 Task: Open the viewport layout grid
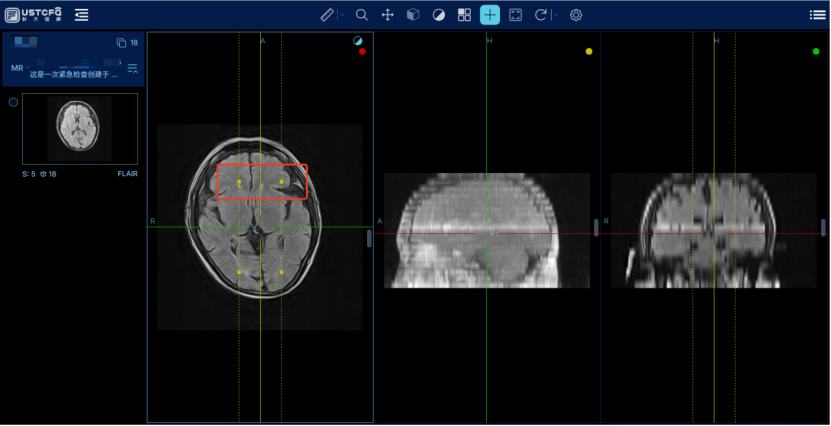464,15
